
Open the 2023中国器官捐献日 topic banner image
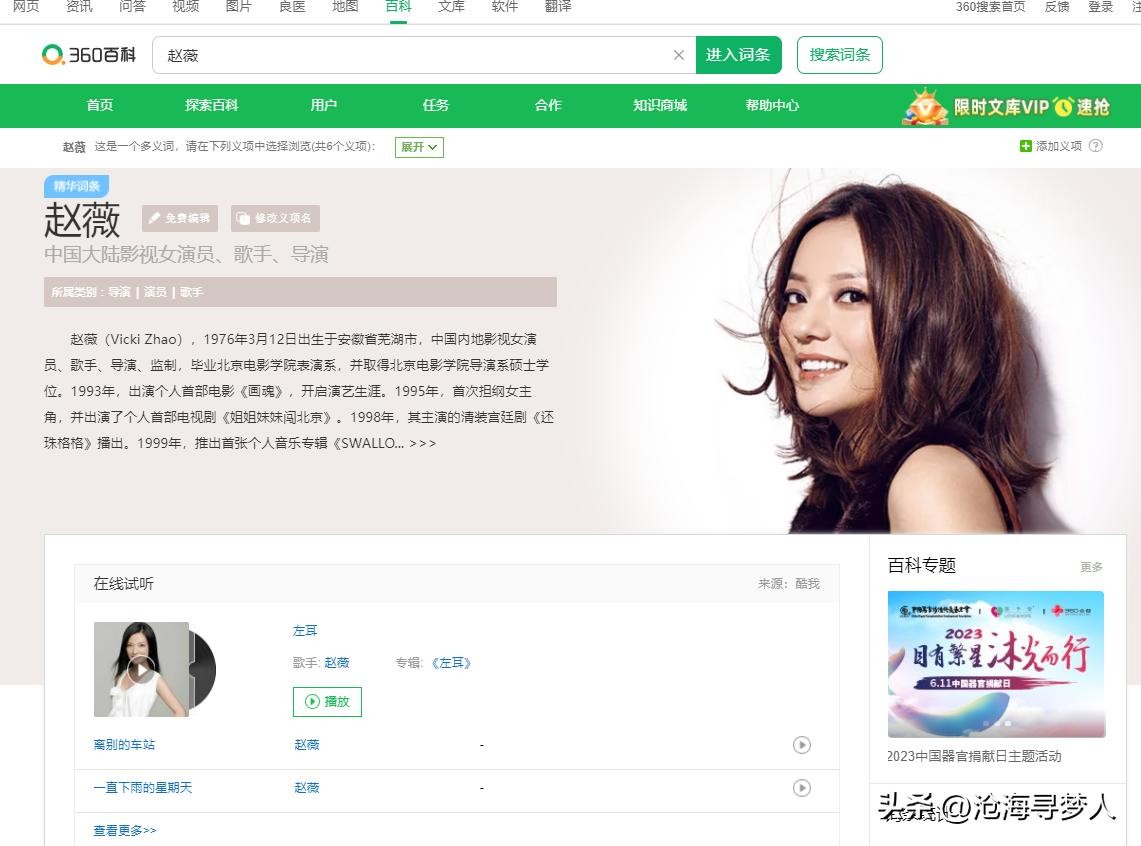[x=996, y=663]
